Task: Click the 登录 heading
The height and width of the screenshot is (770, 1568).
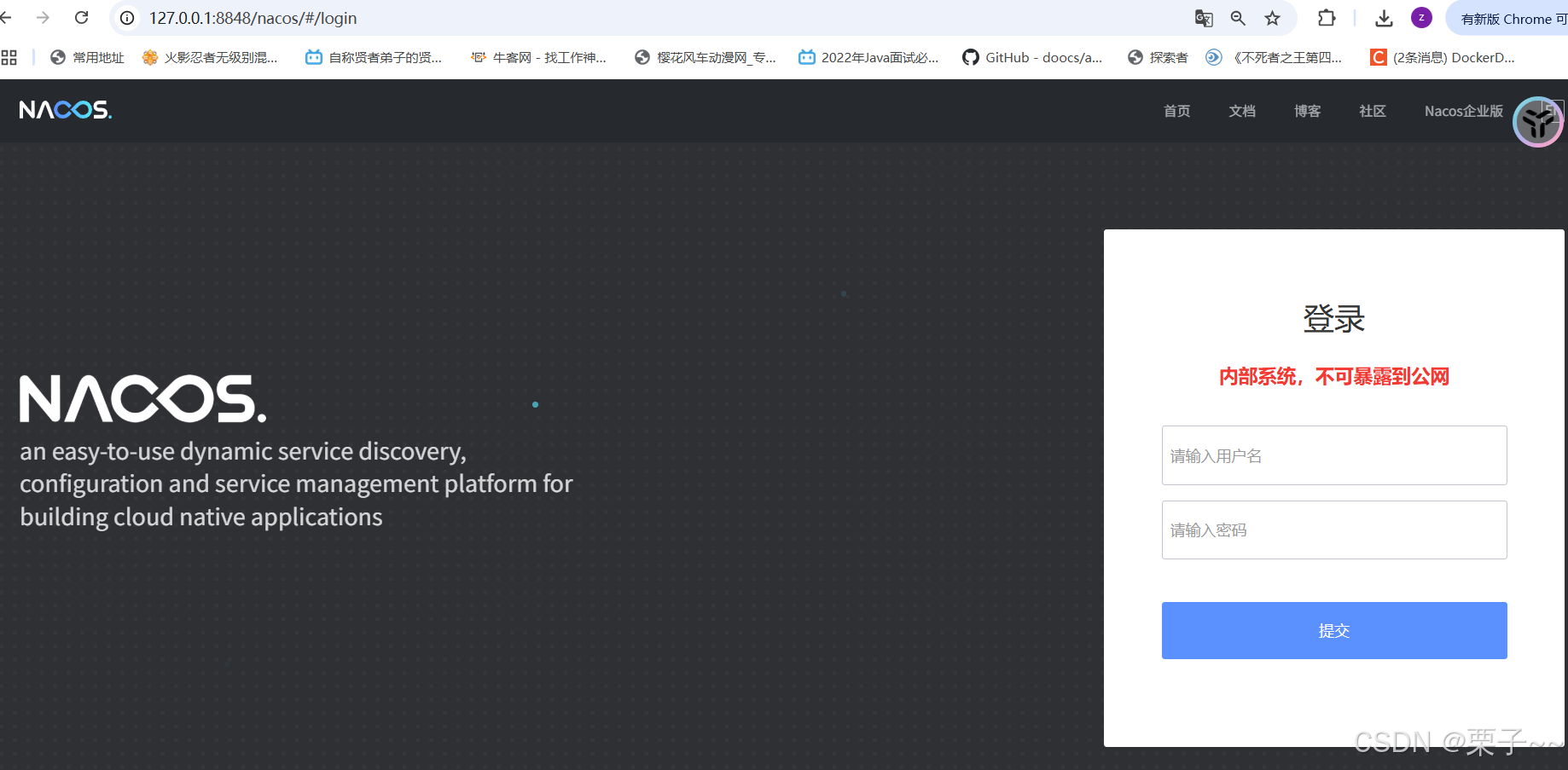Action: (x=1334, y=318)
